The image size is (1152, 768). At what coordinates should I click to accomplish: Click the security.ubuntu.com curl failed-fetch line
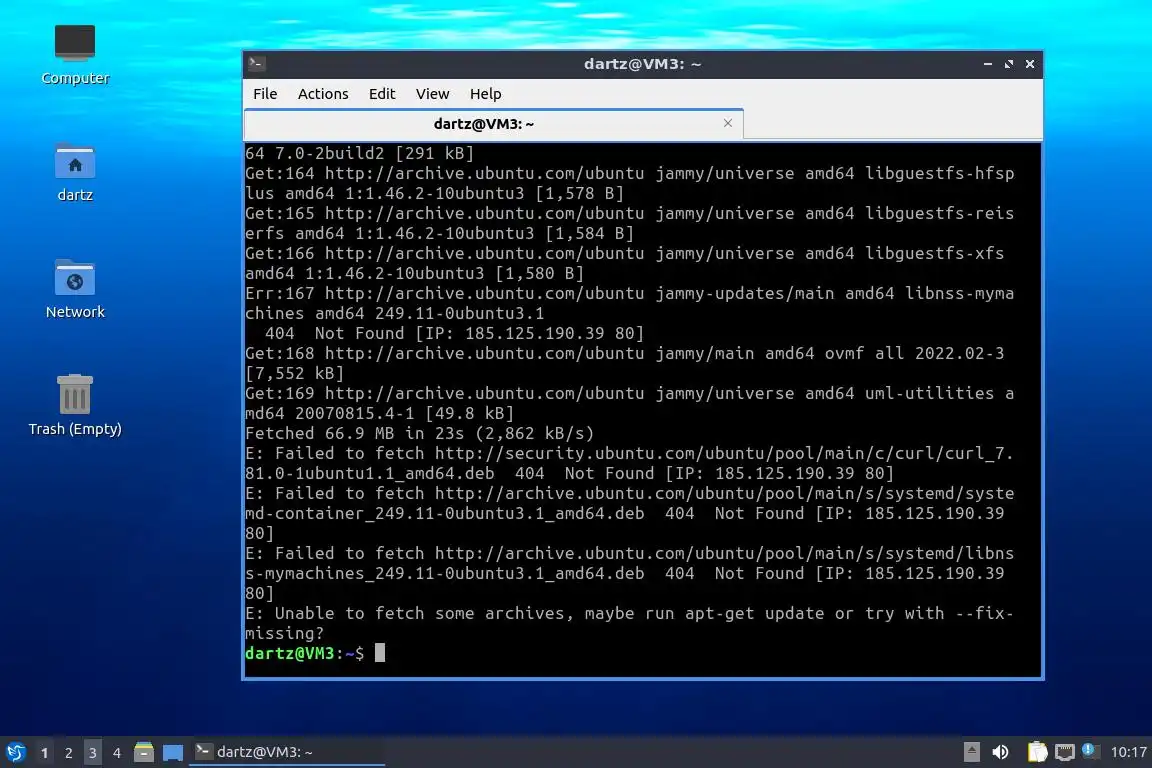(x=629, y=463)
